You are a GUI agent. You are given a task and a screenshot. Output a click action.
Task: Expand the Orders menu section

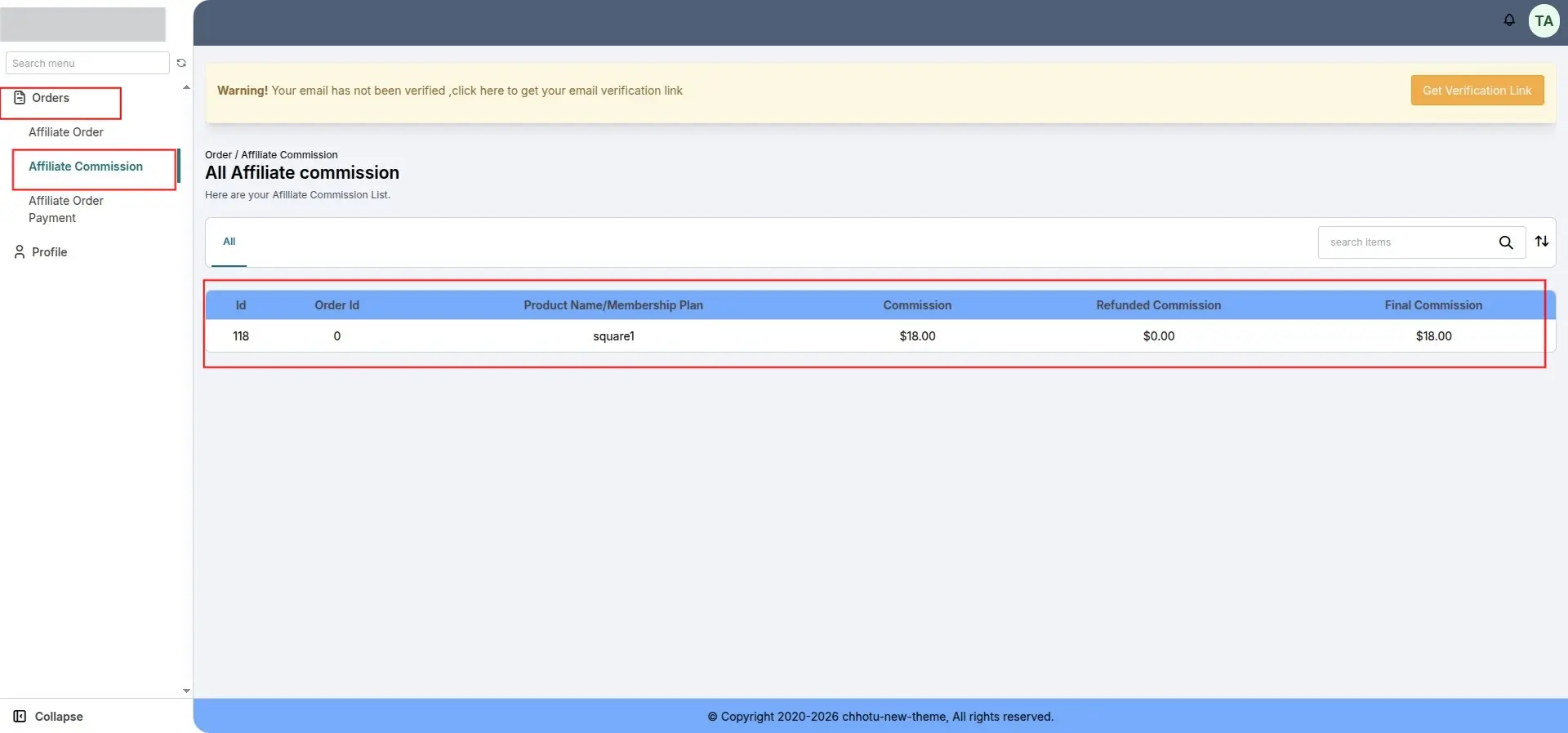coord(51,98)
